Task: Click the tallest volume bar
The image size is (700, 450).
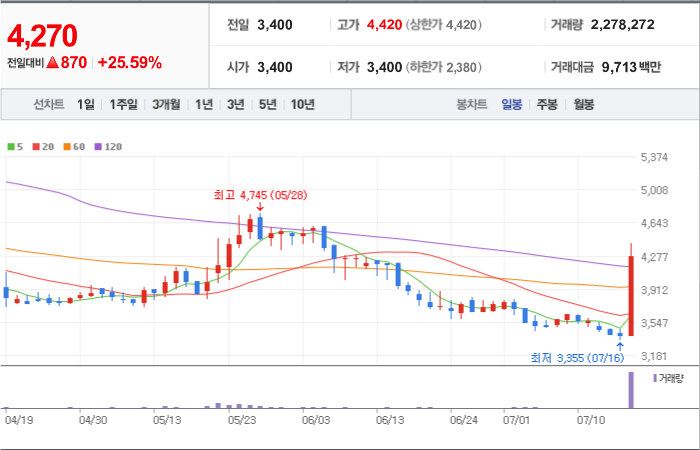Action: pos(631,390)
